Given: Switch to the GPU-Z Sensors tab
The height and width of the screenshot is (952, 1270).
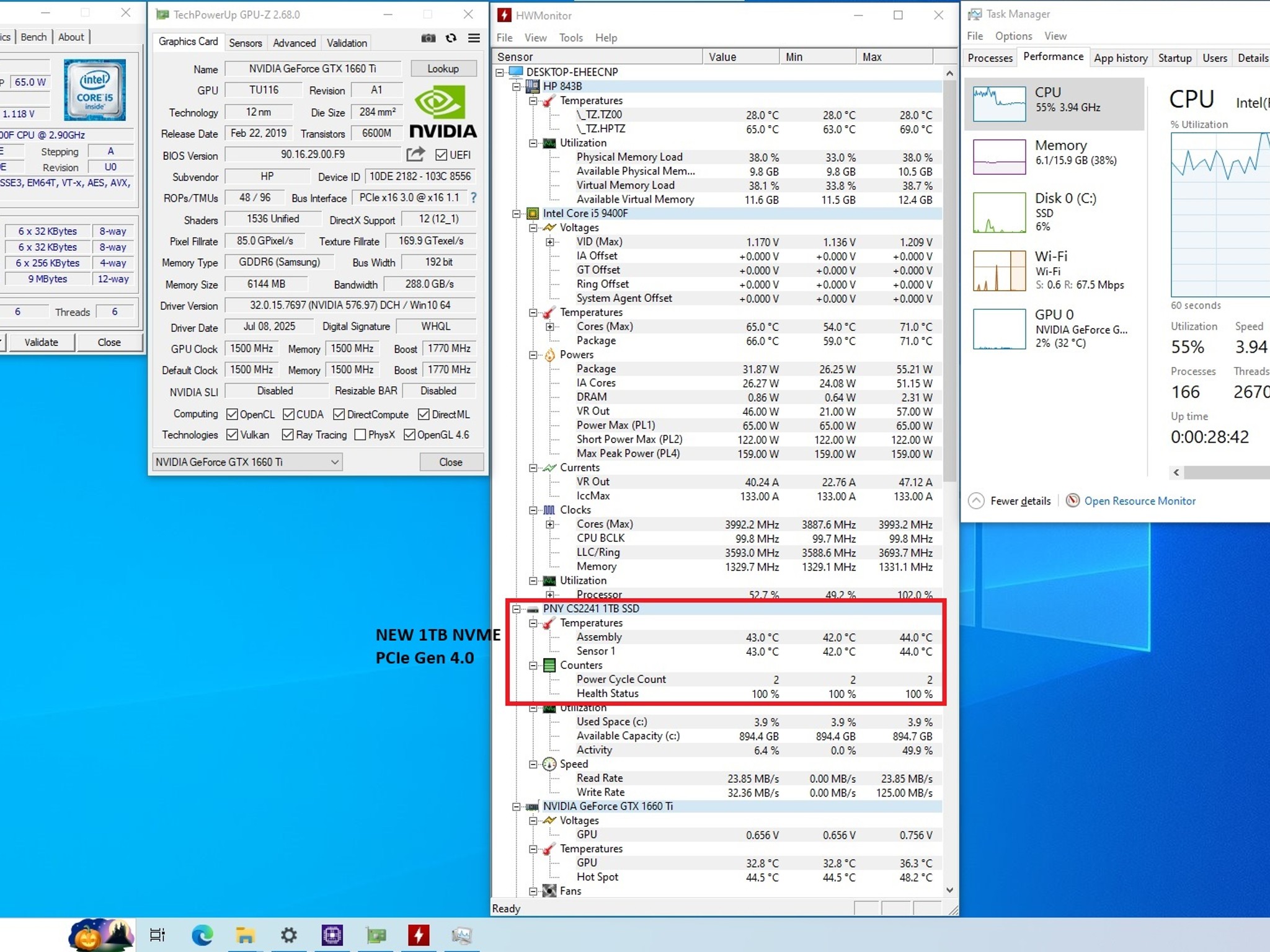Looking at the screenshot, I should [246, 43].
